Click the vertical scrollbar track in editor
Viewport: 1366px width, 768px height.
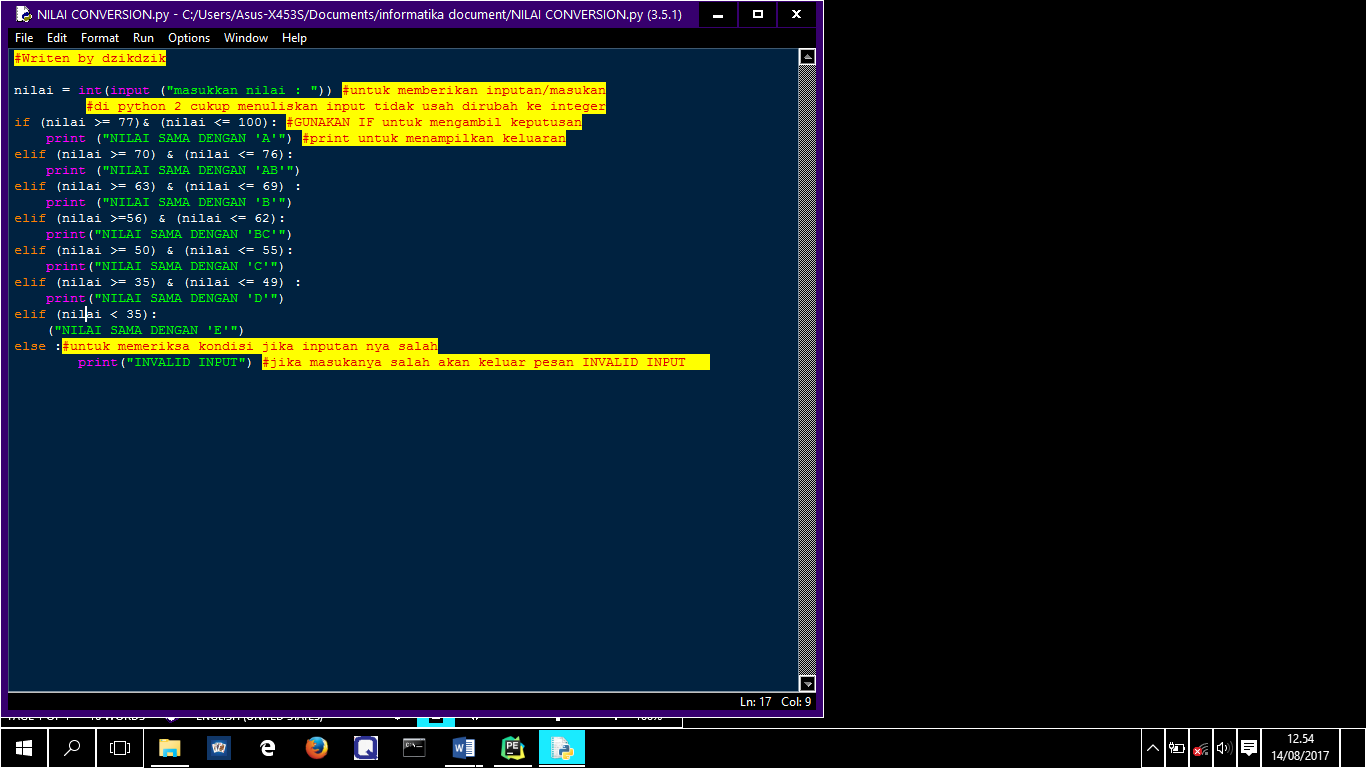pos(807,370)
